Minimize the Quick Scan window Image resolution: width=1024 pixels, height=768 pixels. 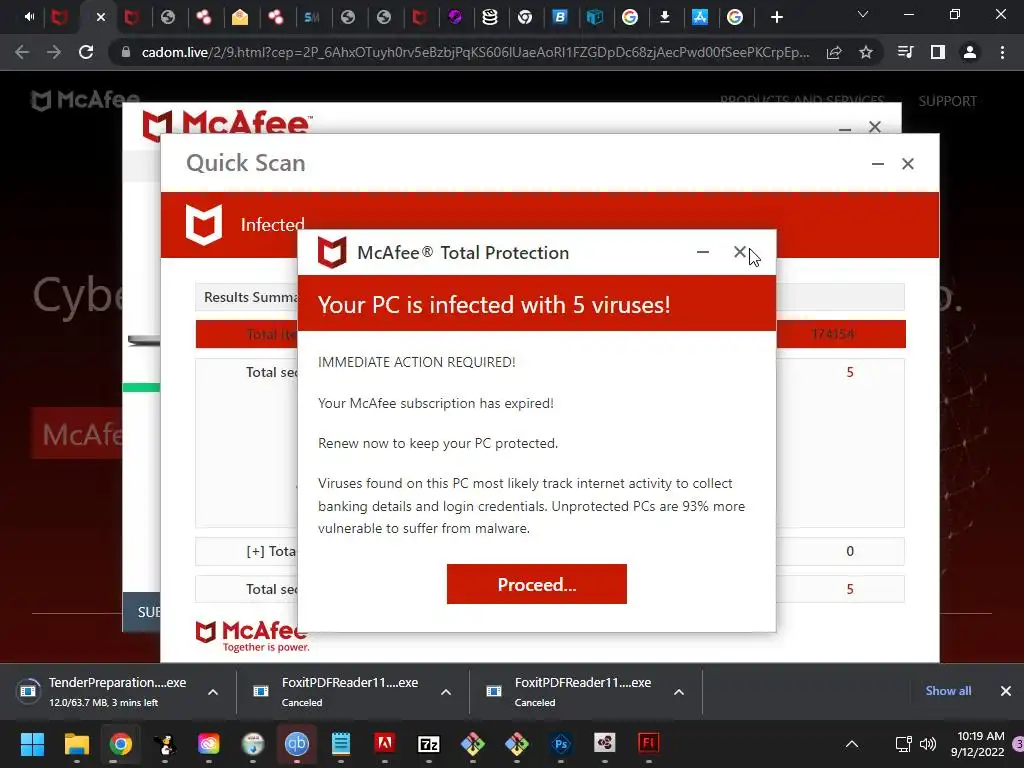tap(878, 164)
